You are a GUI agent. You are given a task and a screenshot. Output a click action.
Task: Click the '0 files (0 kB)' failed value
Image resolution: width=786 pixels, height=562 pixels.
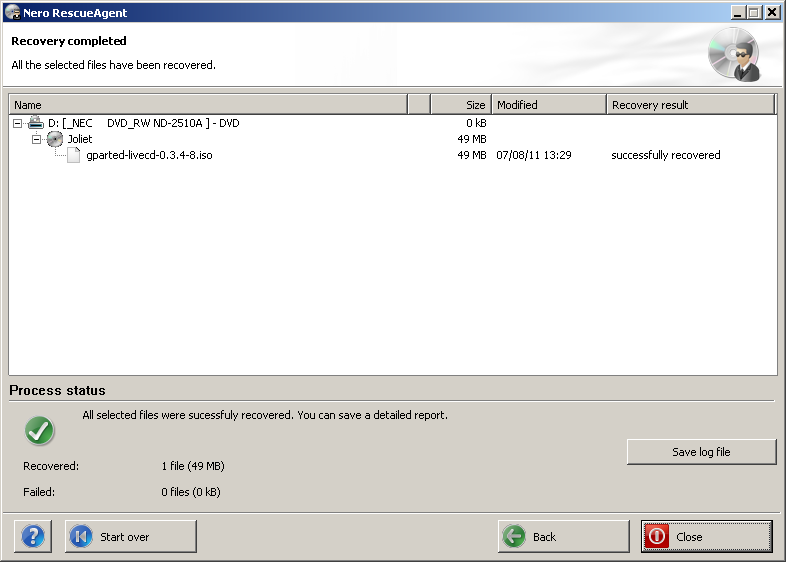(x=191, y=492)
